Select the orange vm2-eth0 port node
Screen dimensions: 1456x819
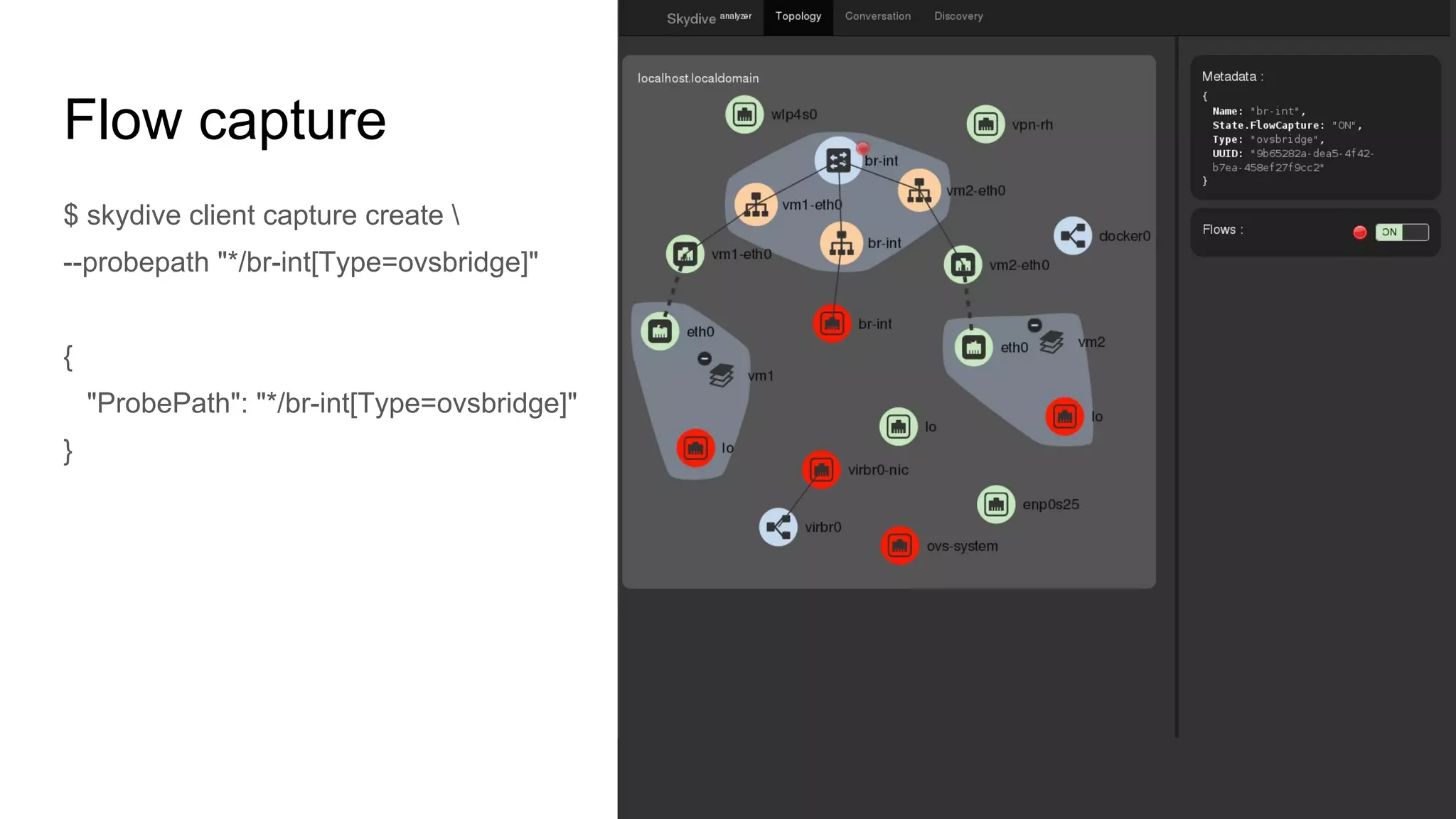(x=919, y=191)
